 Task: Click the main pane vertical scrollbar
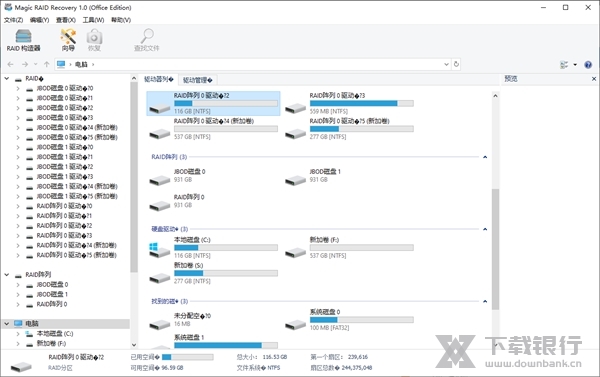495,249
